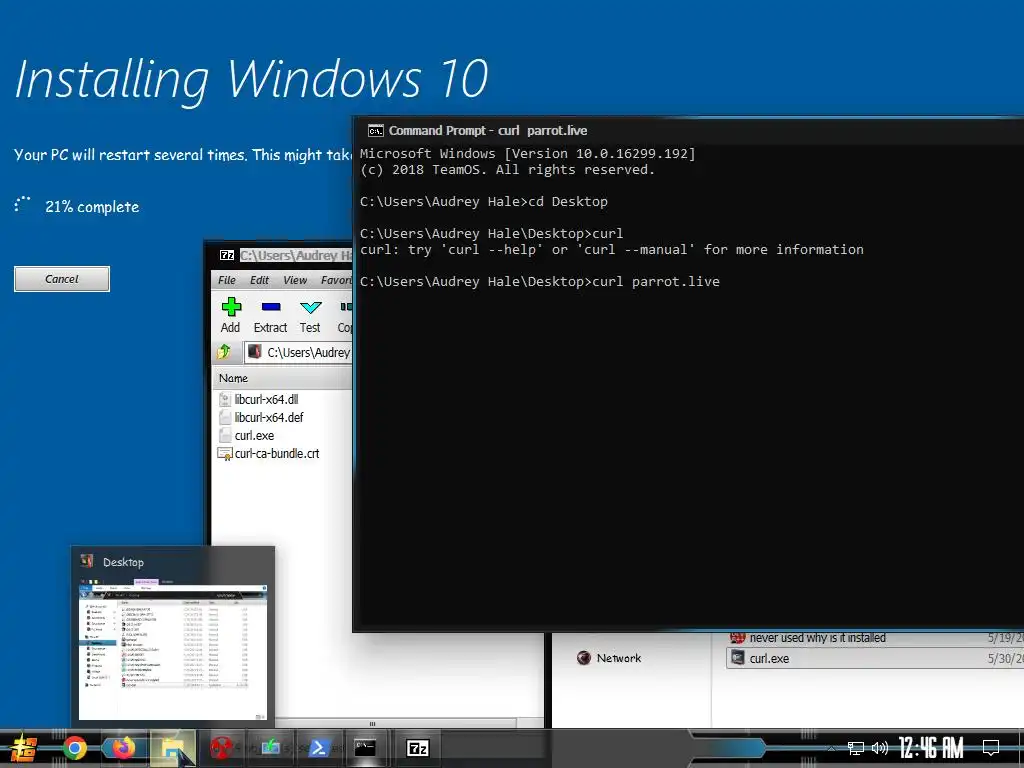Select libcurl-x64.def in 7-Zip file list

[268, 417]
